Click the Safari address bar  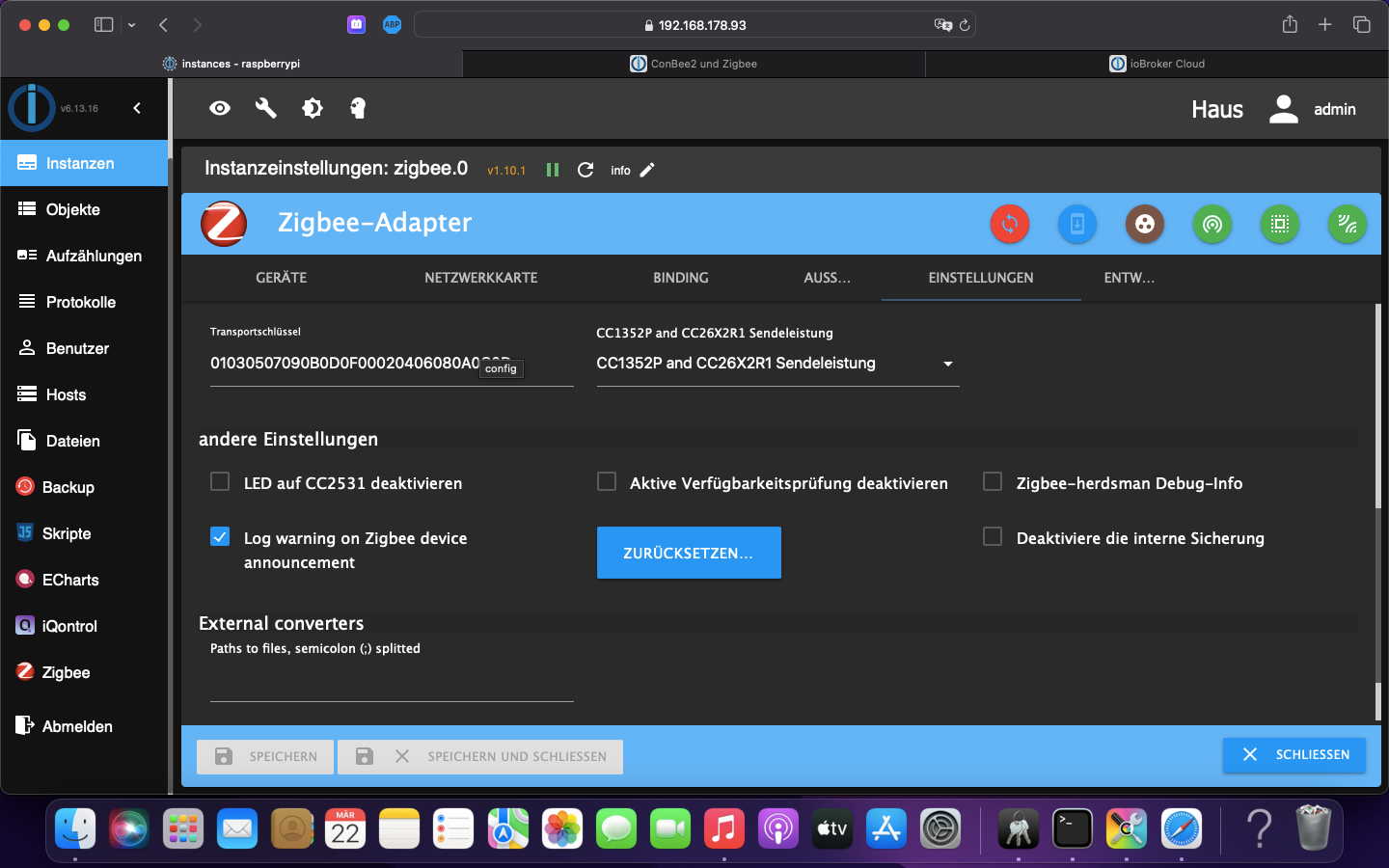point(694,25)
